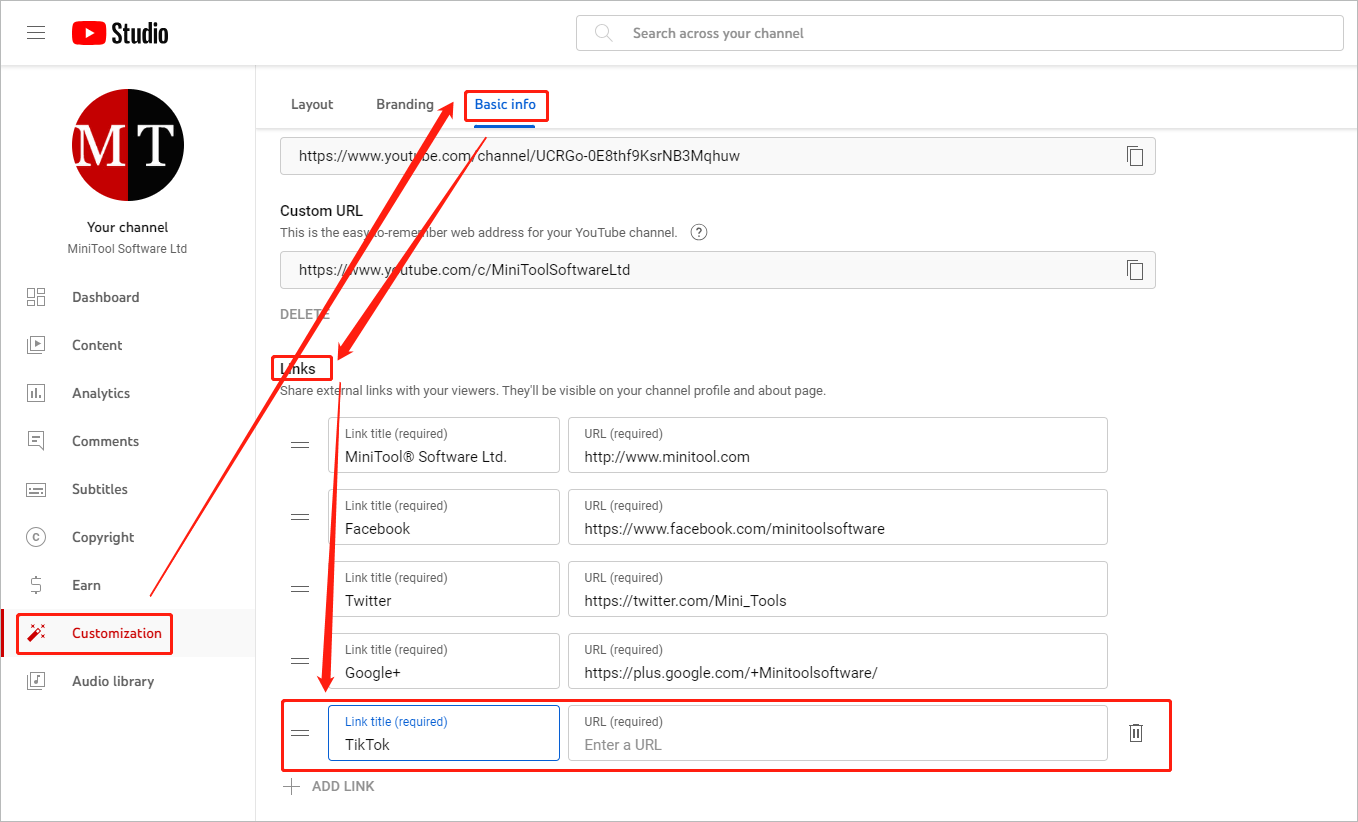Viewport: 1358px width, 822px height.
Task: Edit the Twitter link title field
Action: 444,589
